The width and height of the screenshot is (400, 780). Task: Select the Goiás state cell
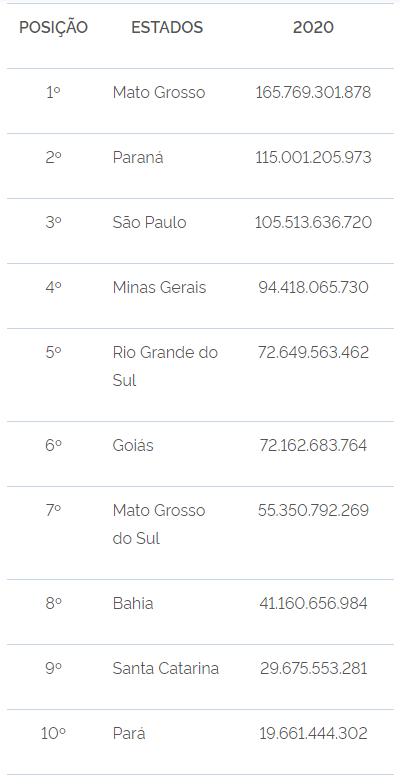[133, 445]
